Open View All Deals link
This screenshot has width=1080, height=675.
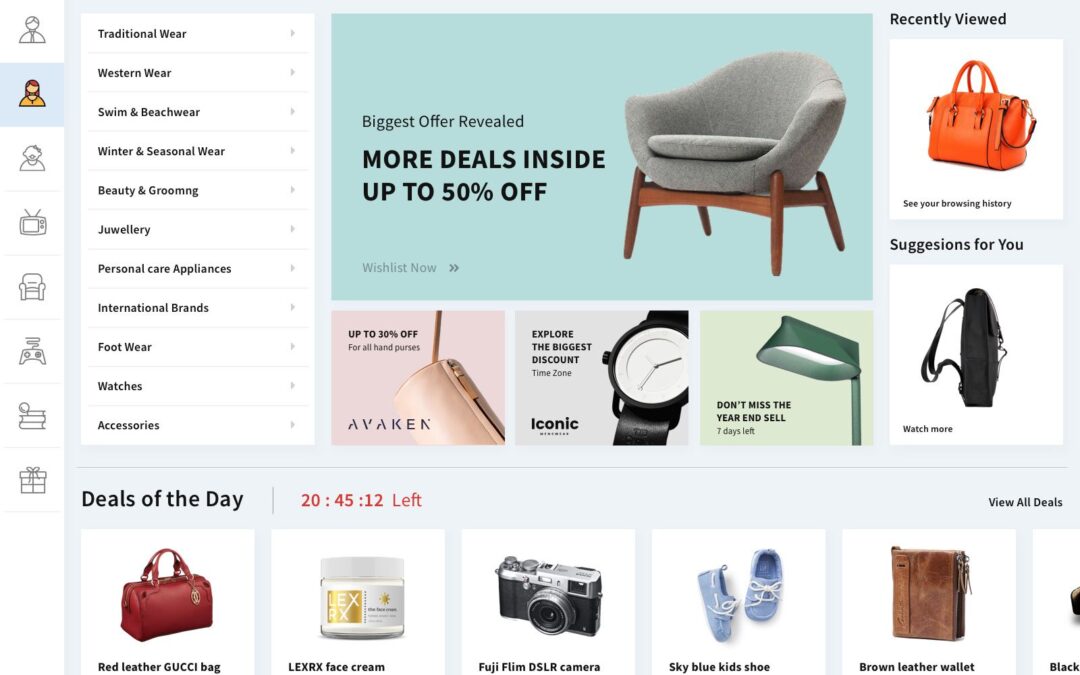pyautogui.click(x=1025, y=502)
